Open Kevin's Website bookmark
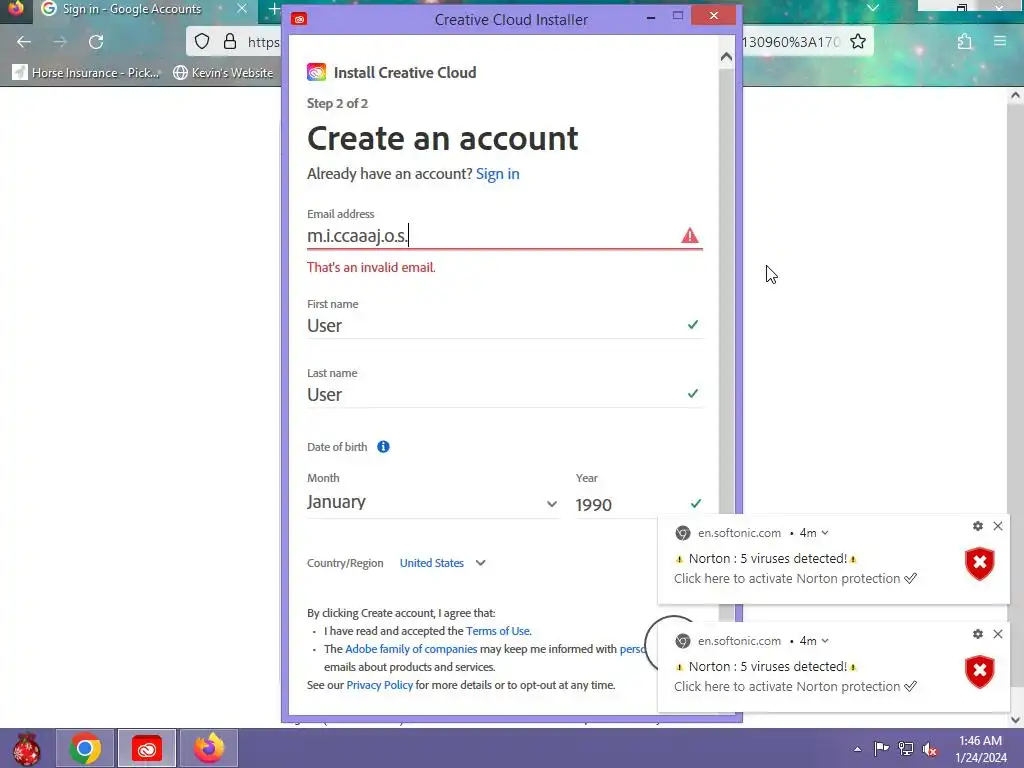Screen dimensions: 1024x768 tap(223, 72)
